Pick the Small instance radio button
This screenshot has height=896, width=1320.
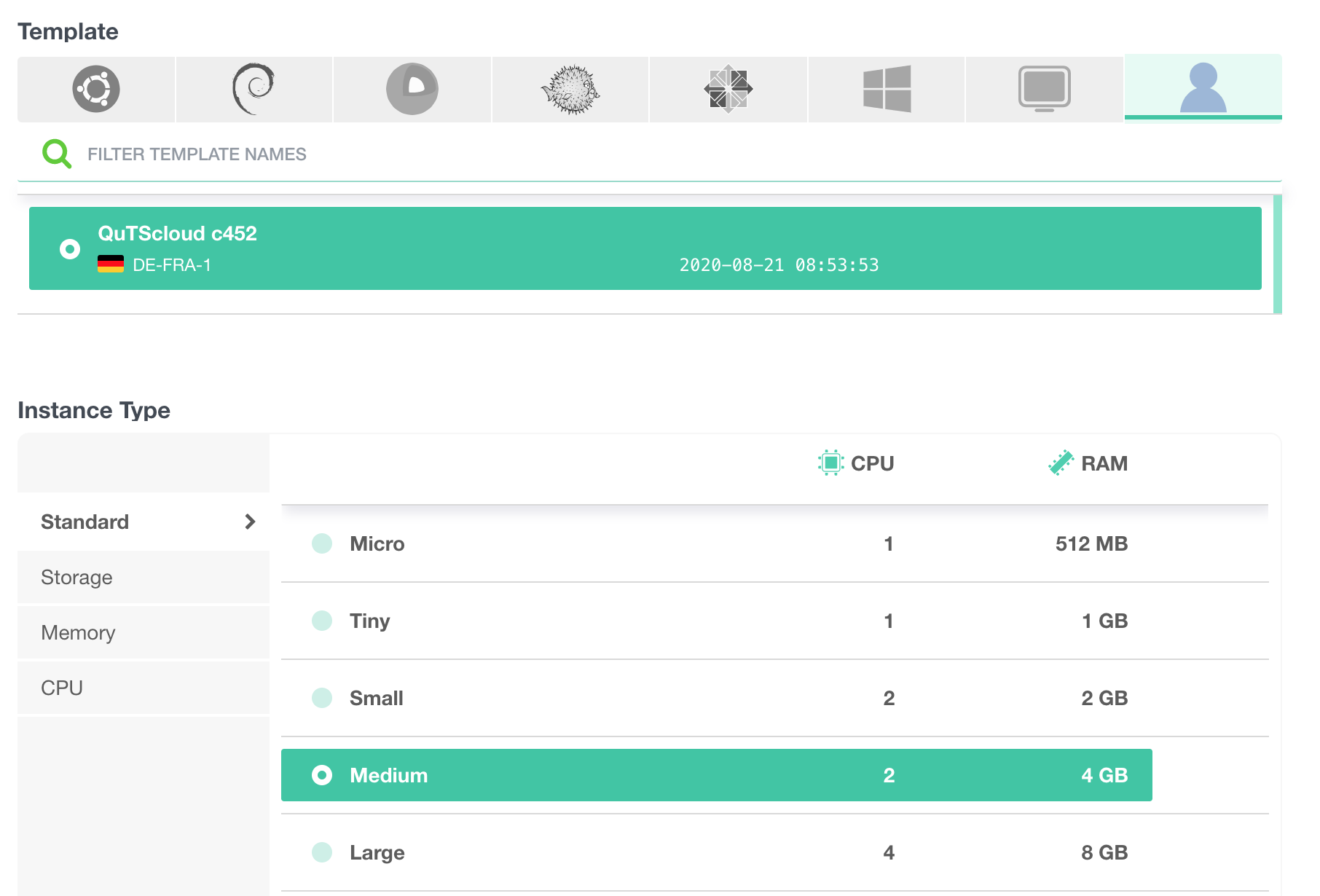pyautogui.click(x=322, y=698)
